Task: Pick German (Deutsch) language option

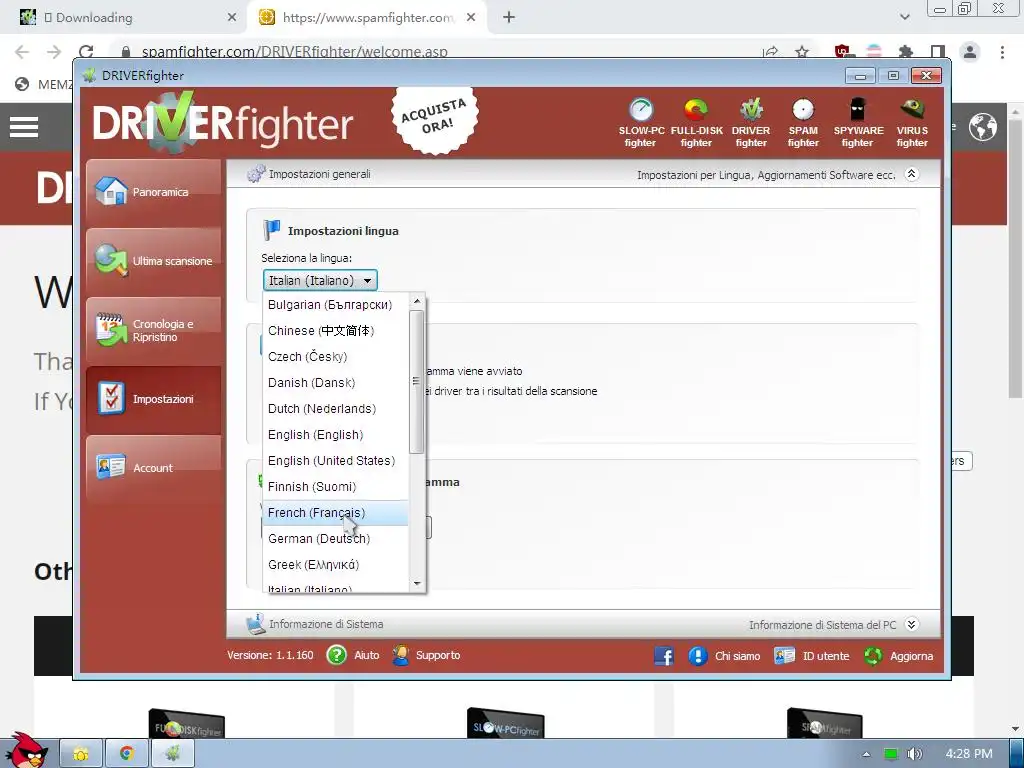Action: [335, 539]
